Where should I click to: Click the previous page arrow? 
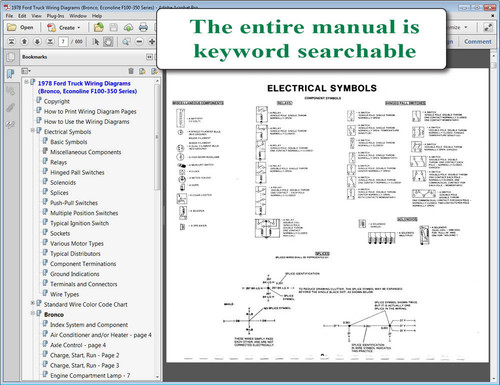tap(24, 42)
